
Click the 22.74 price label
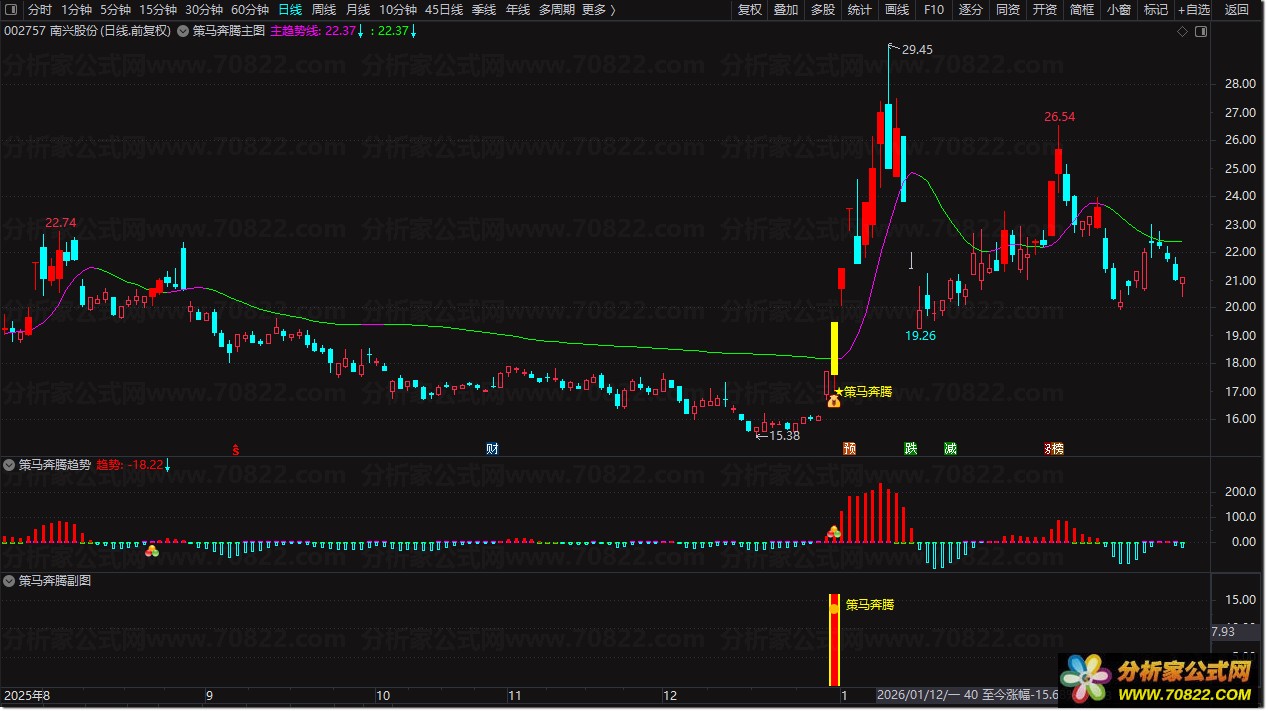click(61, 222)
